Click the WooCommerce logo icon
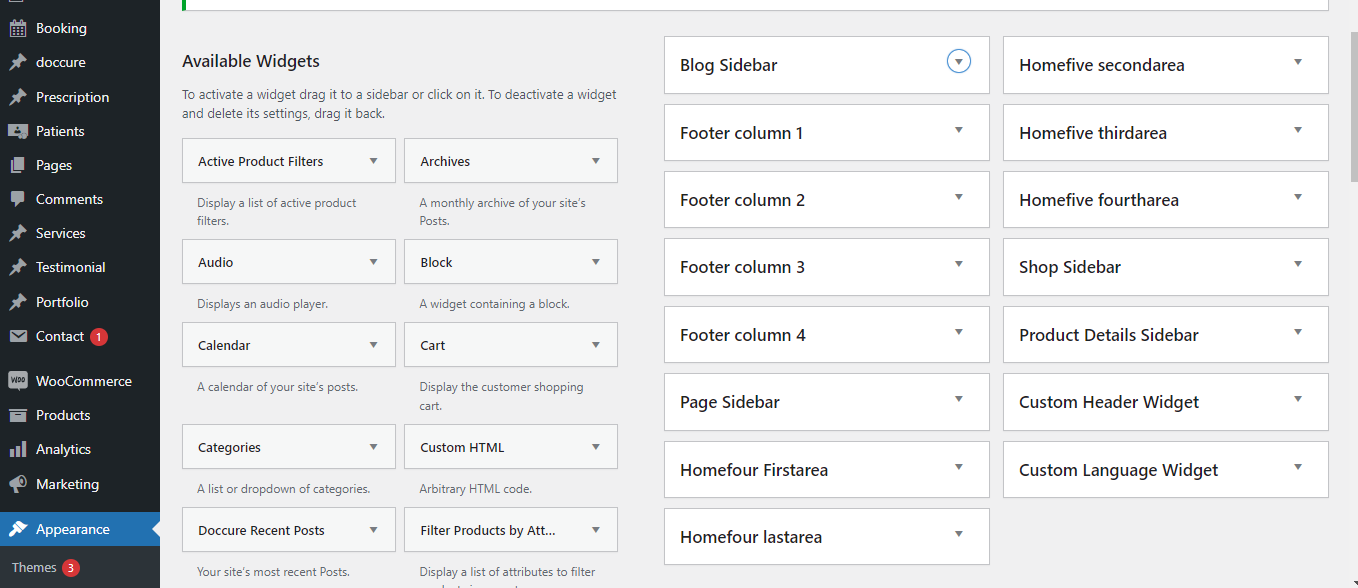The image size is (1358, 588). click(x=18, y=381)
